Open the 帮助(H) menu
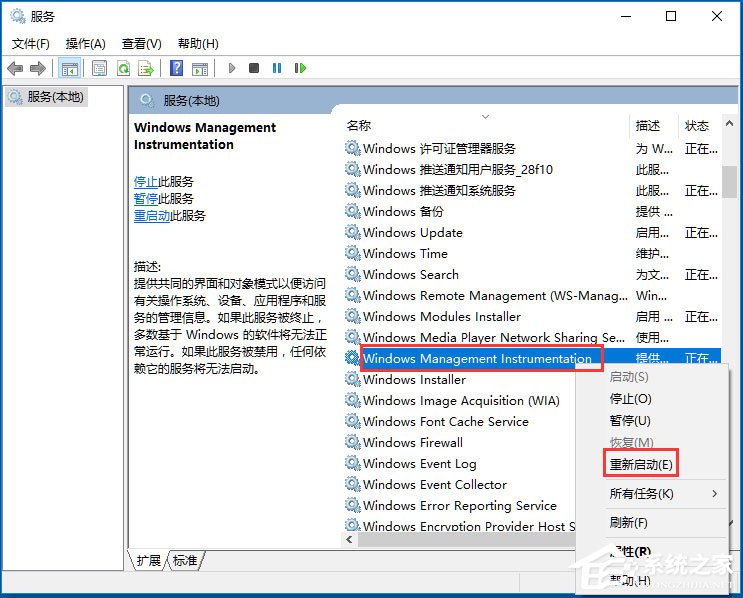743x598 pixels. (x=198, y=44)
